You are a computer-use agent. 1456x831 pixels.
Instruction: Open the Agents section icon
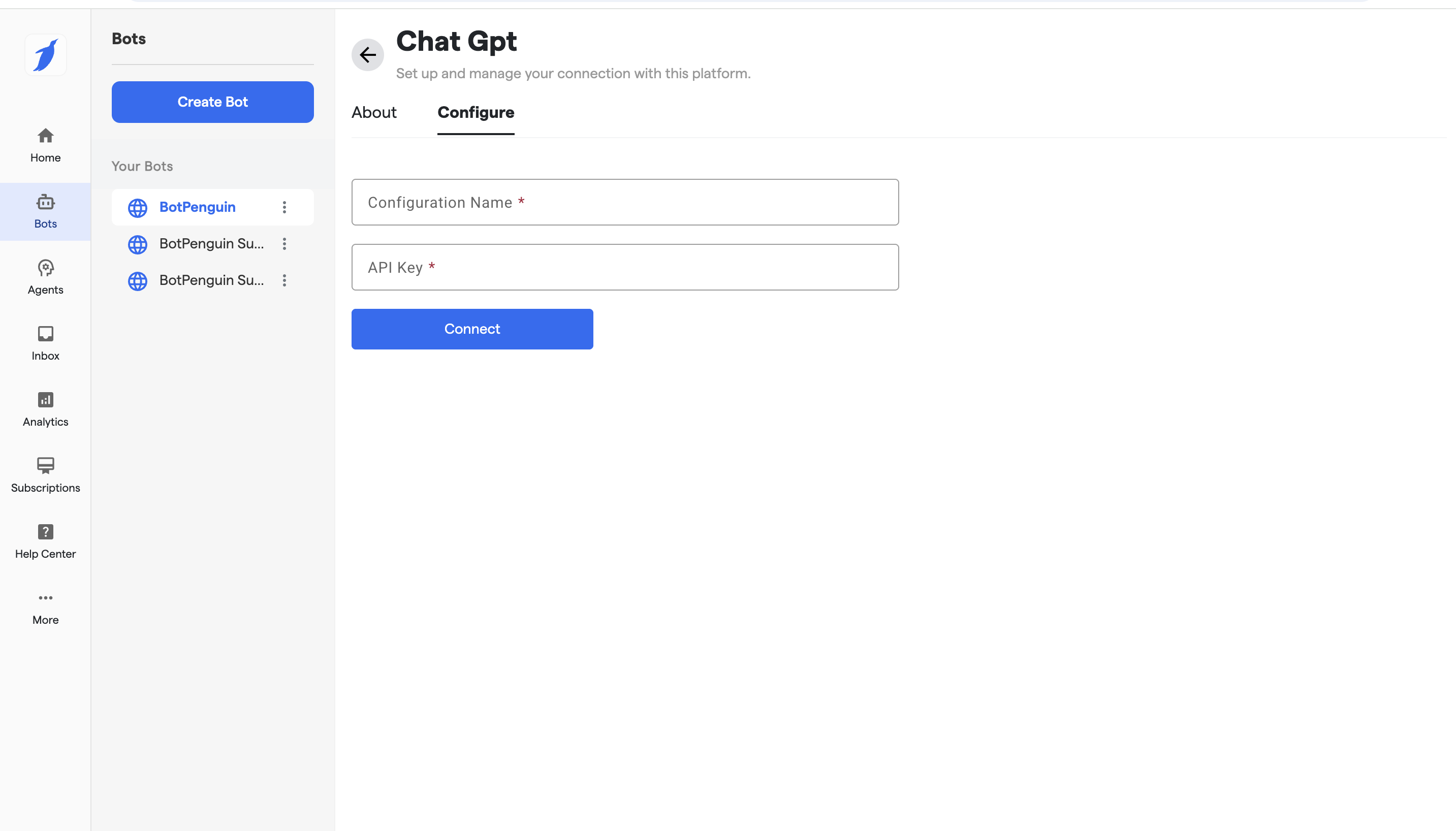46,268
